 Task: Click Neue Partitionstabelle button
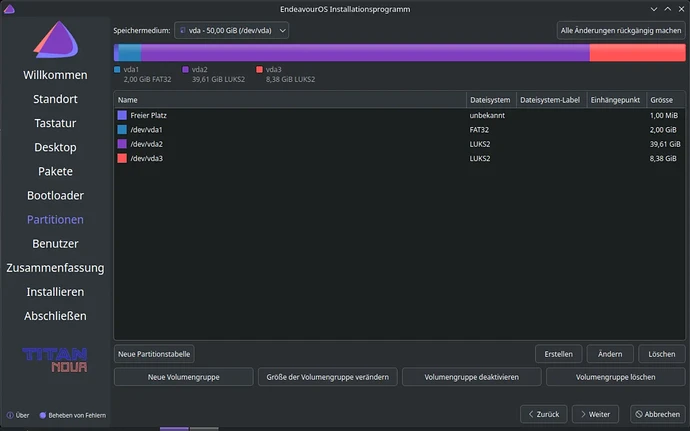point(154,354)
